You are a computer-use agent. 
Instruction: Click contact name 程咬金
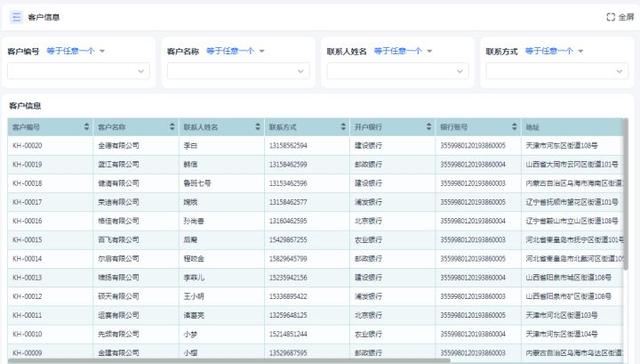pyautogui.click(x=194, y=259)
